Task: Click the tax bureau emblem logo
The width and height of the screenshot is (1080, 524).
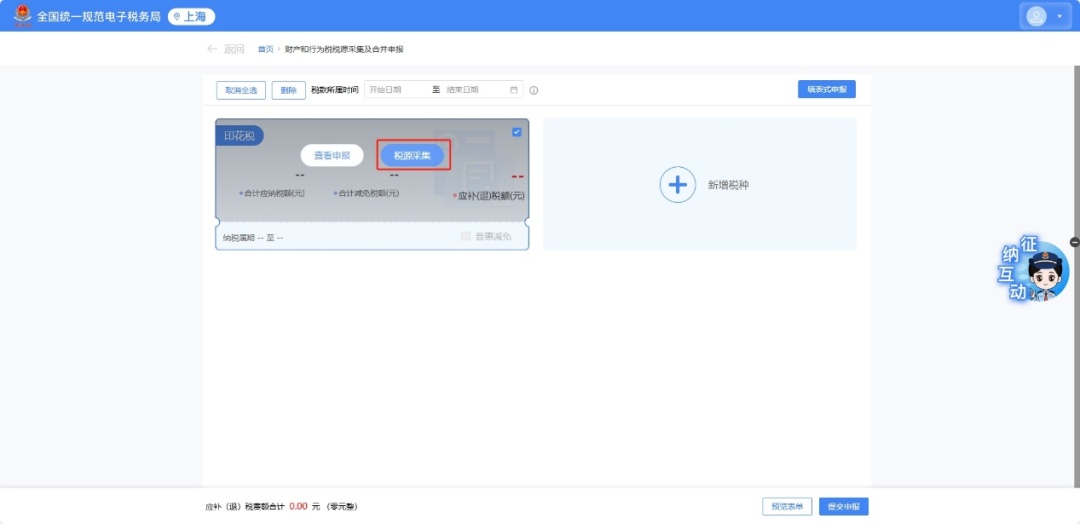Action: (22, 16)
